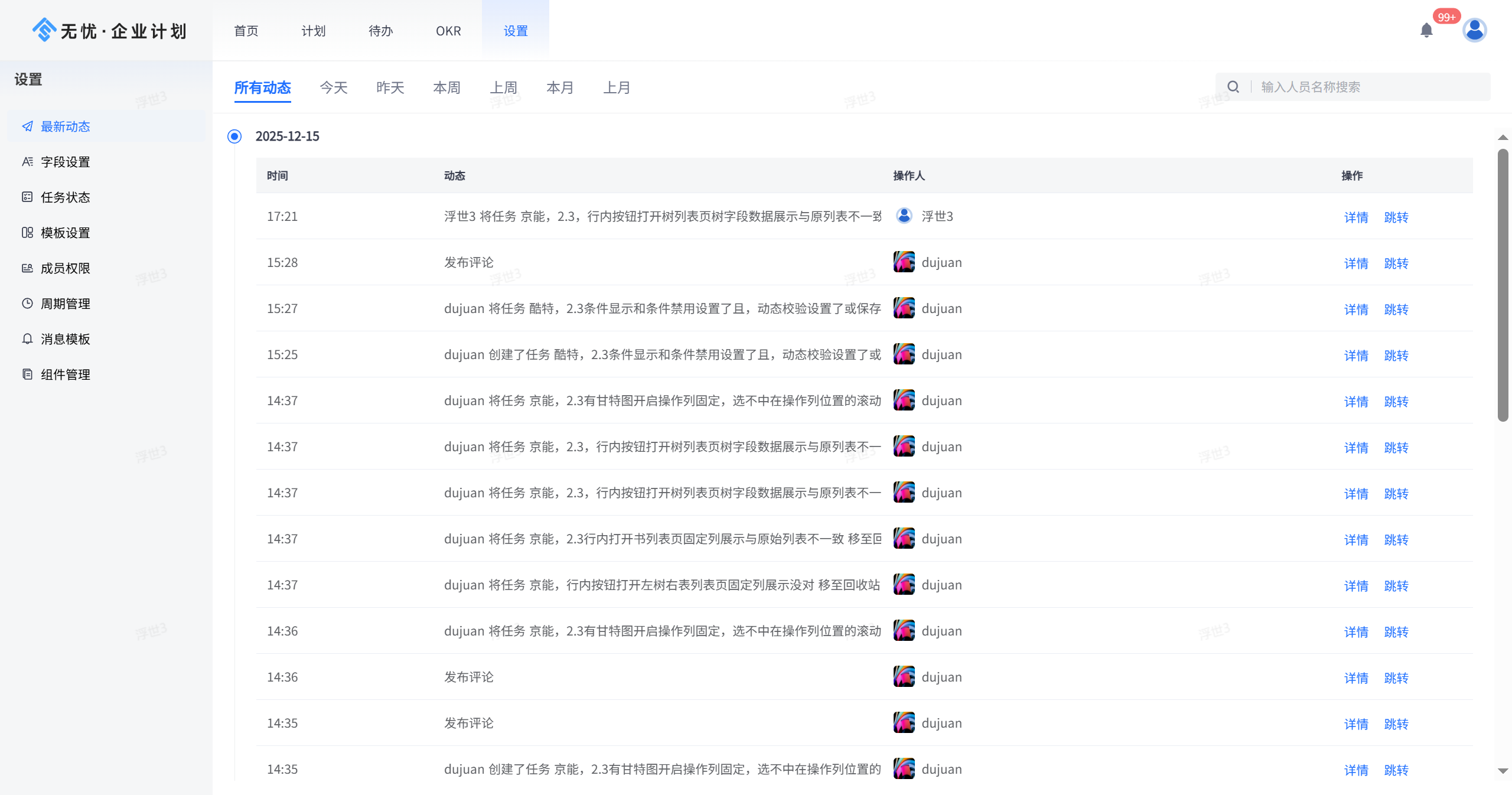Image resolution: width=1512 pixels, height=795 pixels.
Task: Click the notification bell icon
Action: pyautogui.click(x=1426, y=30)
